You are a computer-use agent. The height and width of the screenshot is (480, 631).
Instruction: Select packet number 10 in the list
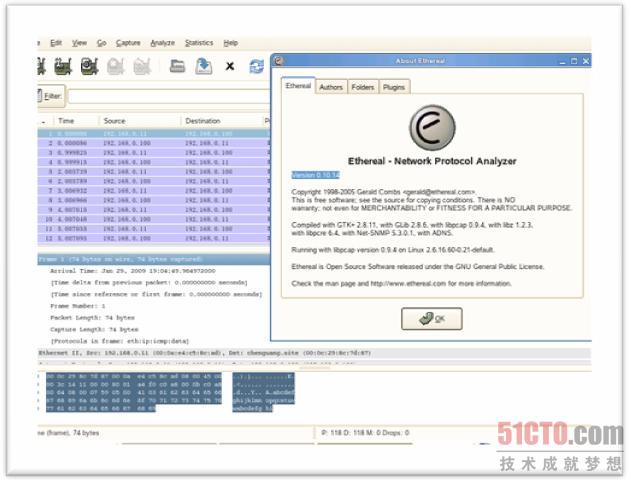[x=154, y=219]
